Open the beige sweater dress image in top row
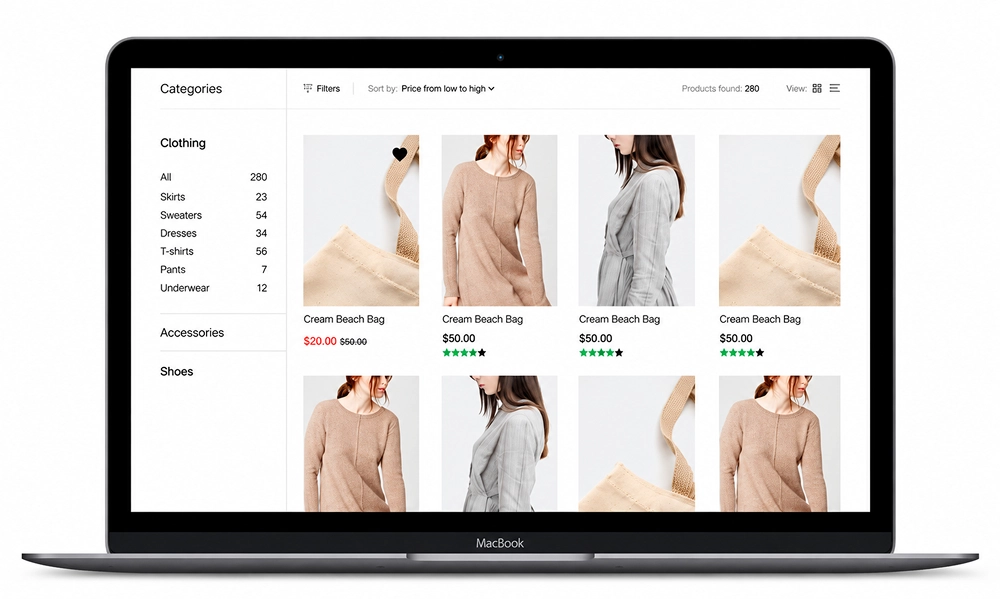Image resolution: width=1000 pixels, height=599 pixels. tap(499, 220)
